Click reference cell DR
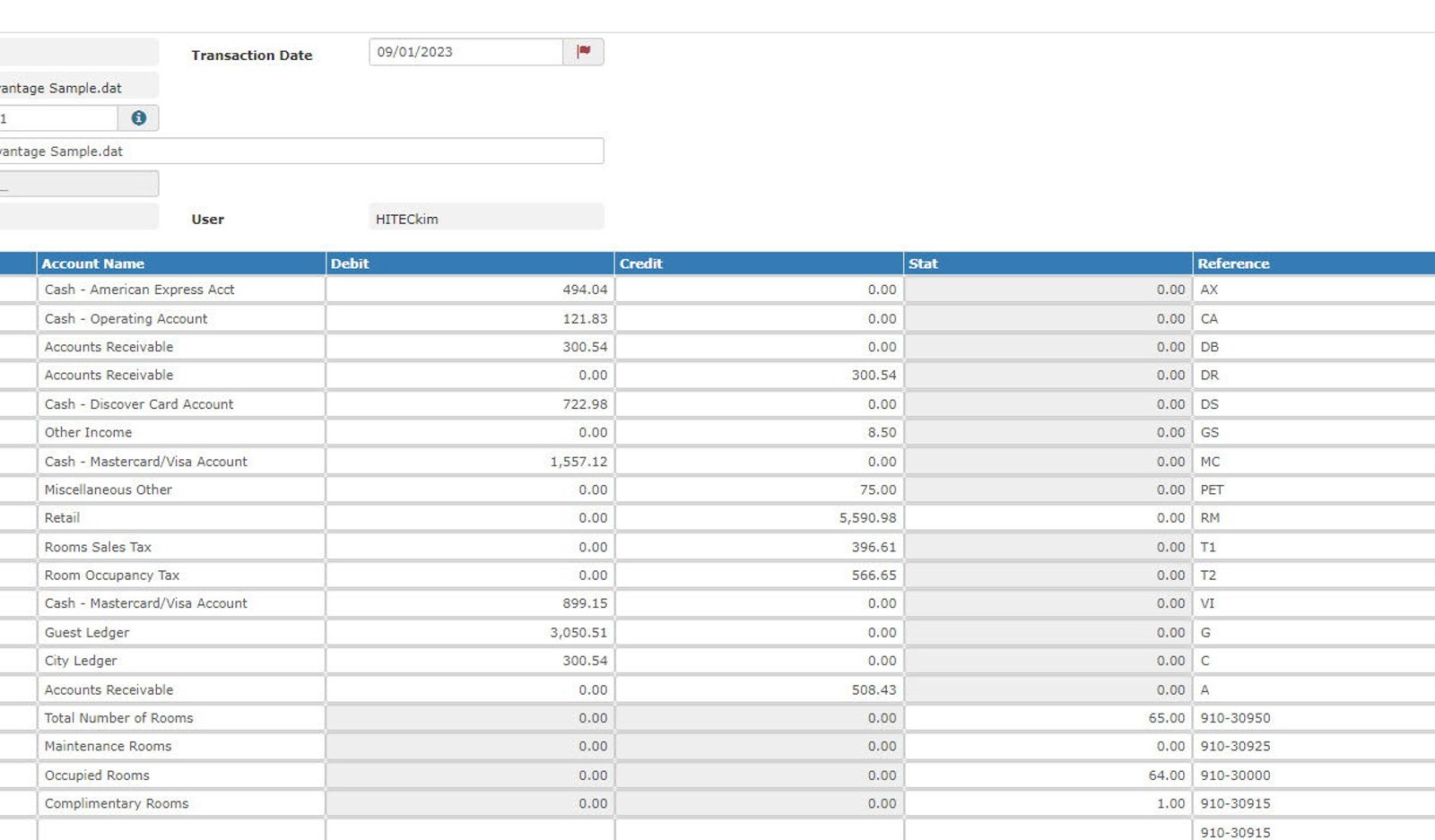The height and width of the screenshot is (840, 1435). click(1314, 375)
